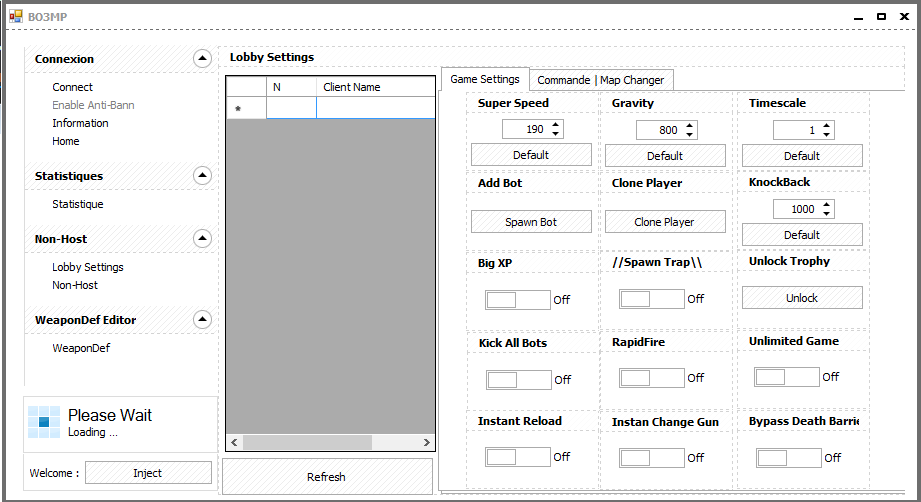Click N column header in client table

point(291,87)
